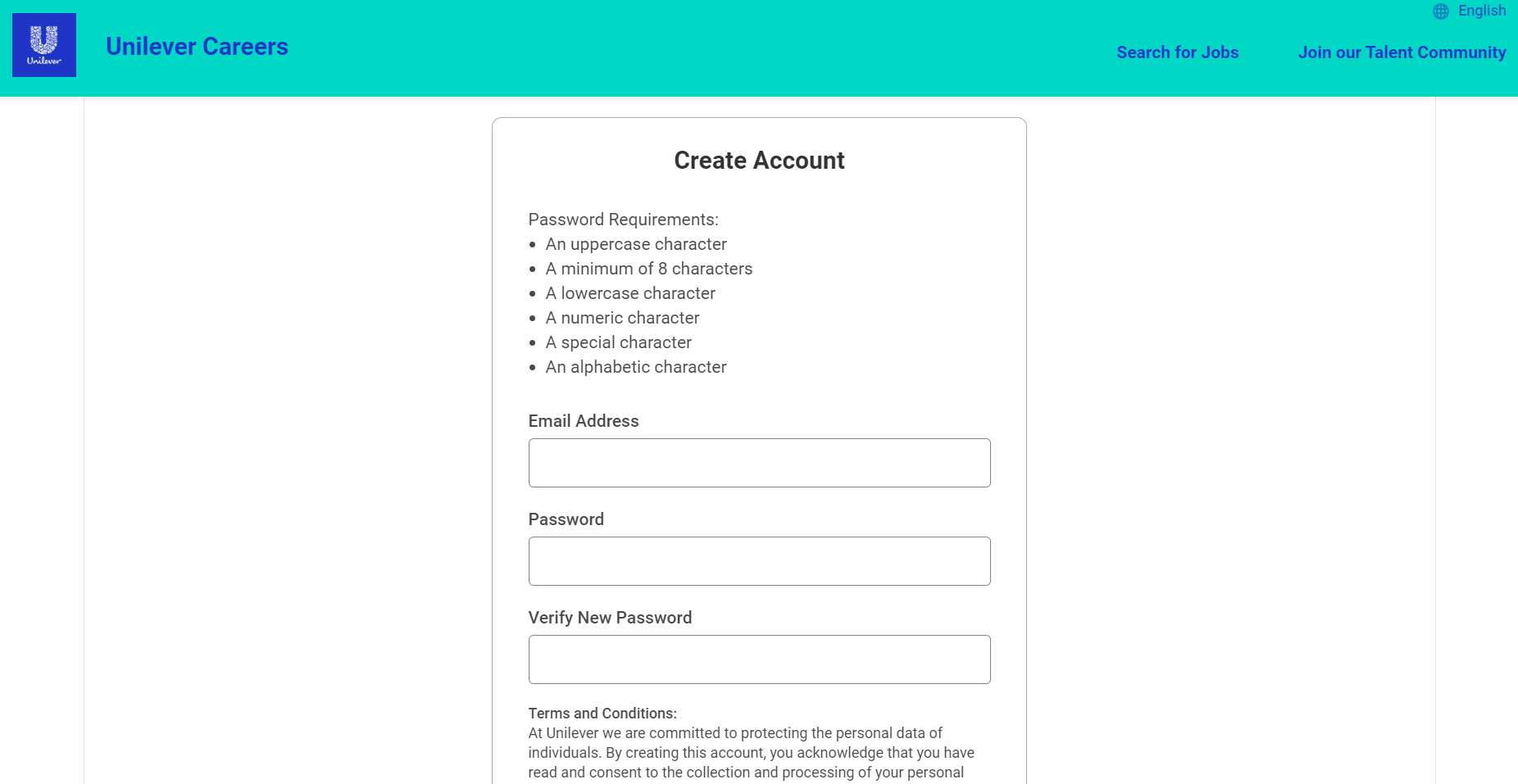1518x784 pixels.
Task: Click the 'A numeric character' requirement
Action: [x=622, y=318]
